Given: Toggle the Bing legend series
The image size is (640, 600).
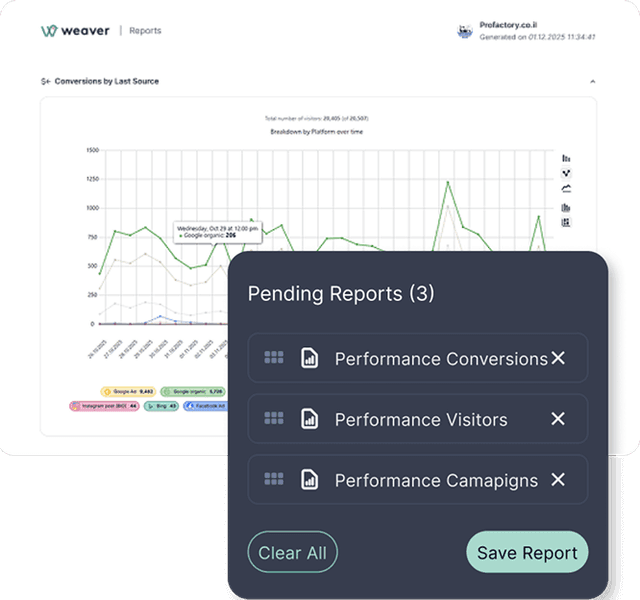Looking at the screenshot, I should point(161,406).
